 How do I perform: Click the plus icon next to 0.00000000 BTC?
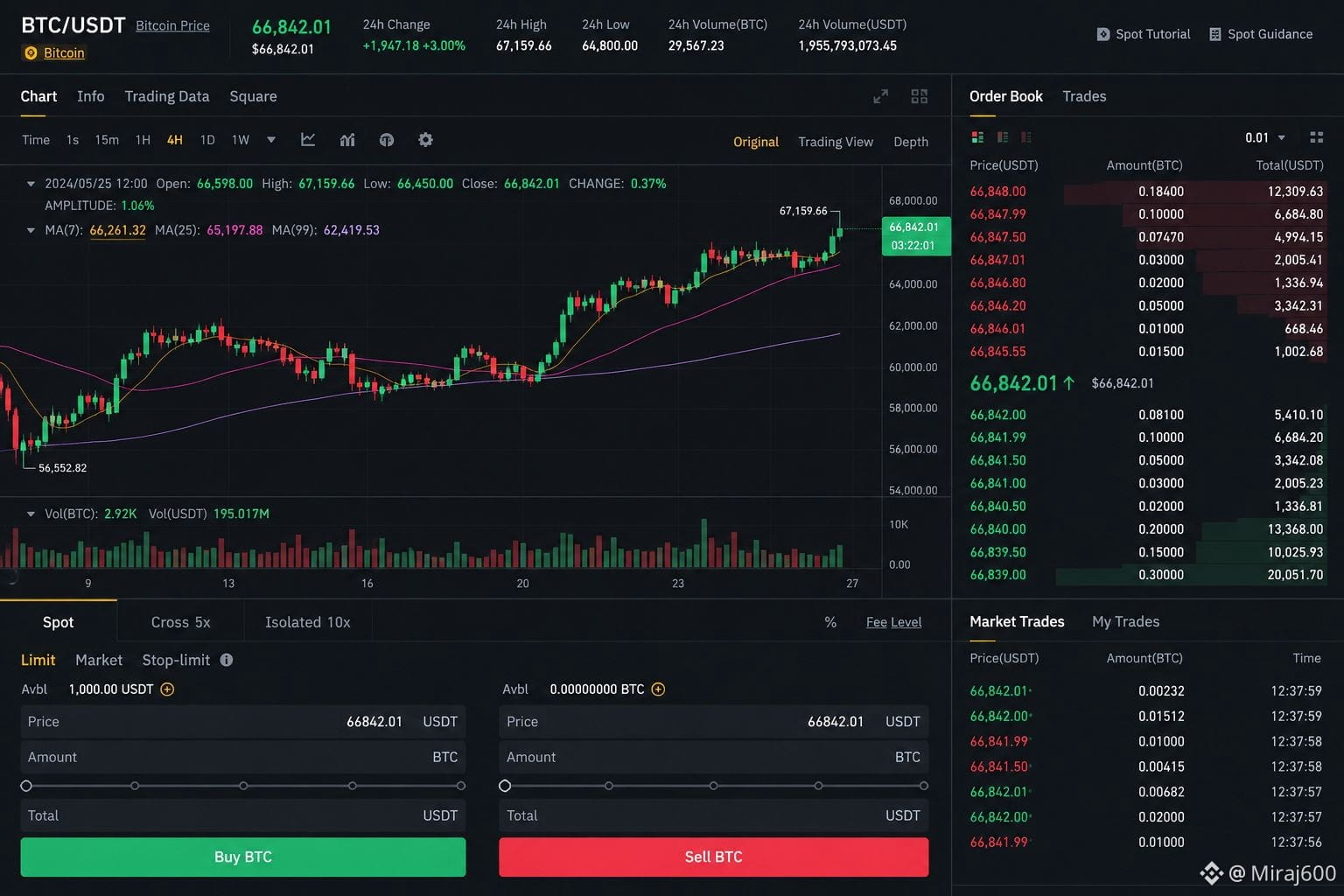[x=658, y=689]
